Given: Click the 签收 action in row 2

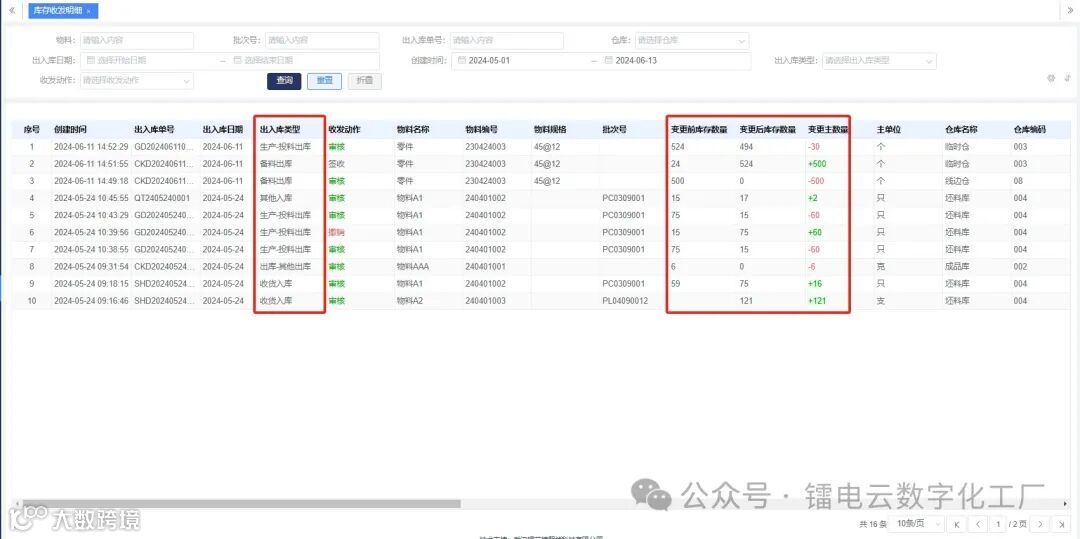Looking at the screenshot, I should (336, 164).
